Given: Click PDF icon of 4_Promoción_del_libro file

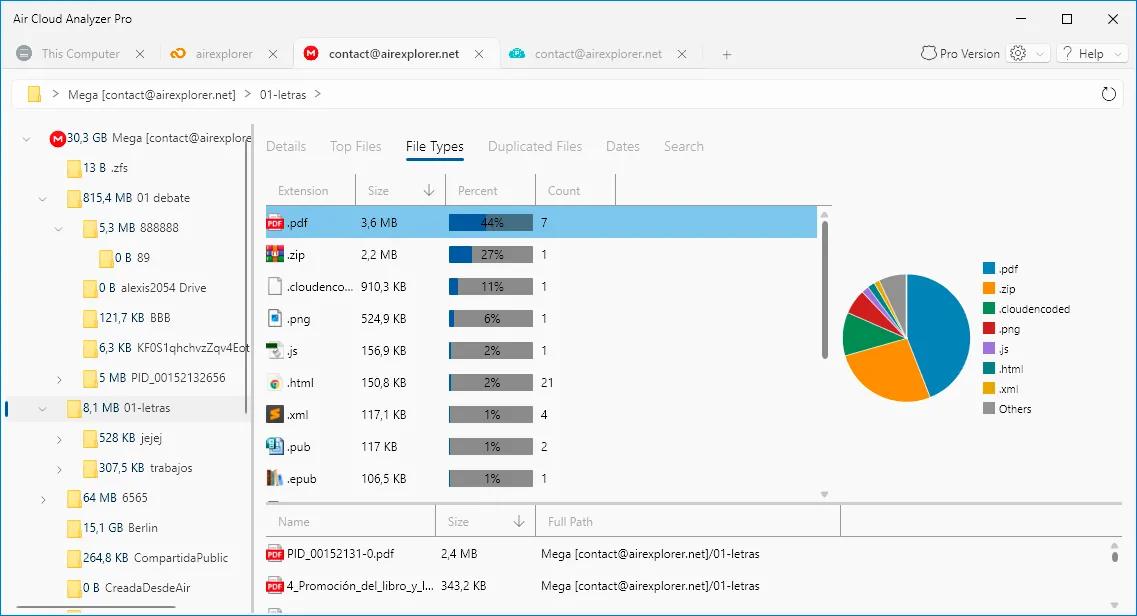Looking at the screenshot, I should tap(275, 586).
